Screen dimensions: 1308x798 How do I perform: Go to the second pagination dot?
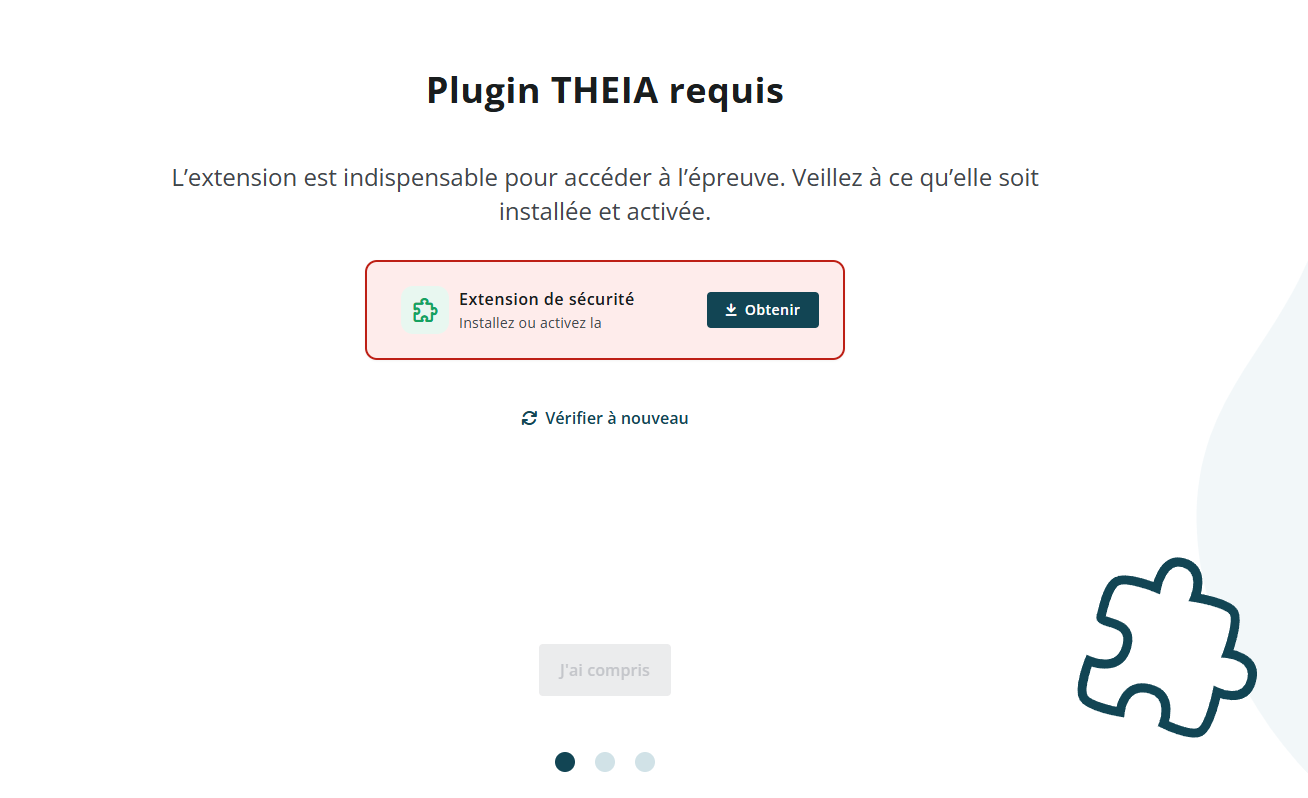pos(605,762)
